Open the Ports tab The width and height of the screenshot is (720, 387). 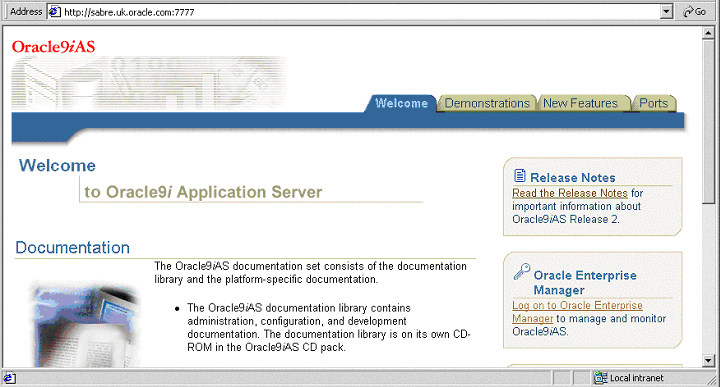pos(653,103)
